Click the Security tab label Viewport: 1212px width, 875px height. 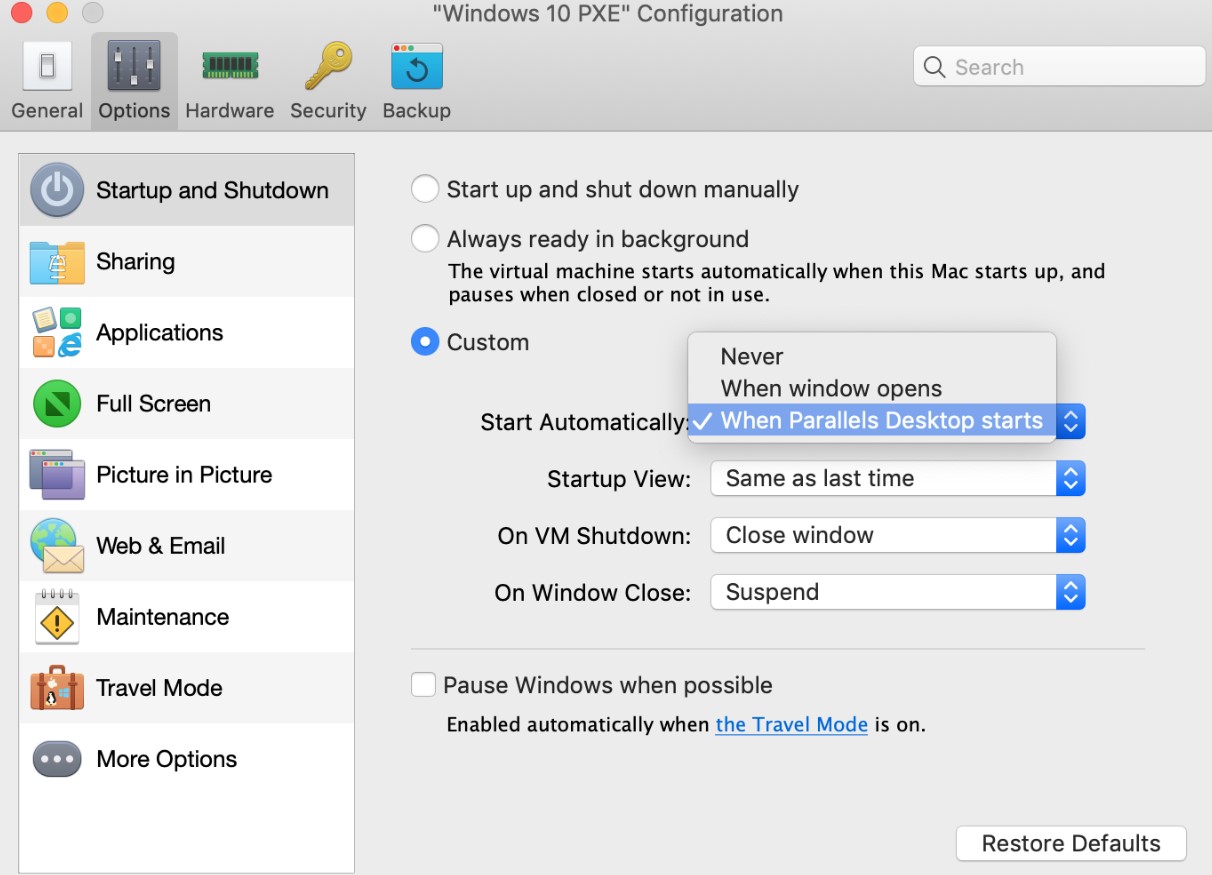[x=328, y=111]
